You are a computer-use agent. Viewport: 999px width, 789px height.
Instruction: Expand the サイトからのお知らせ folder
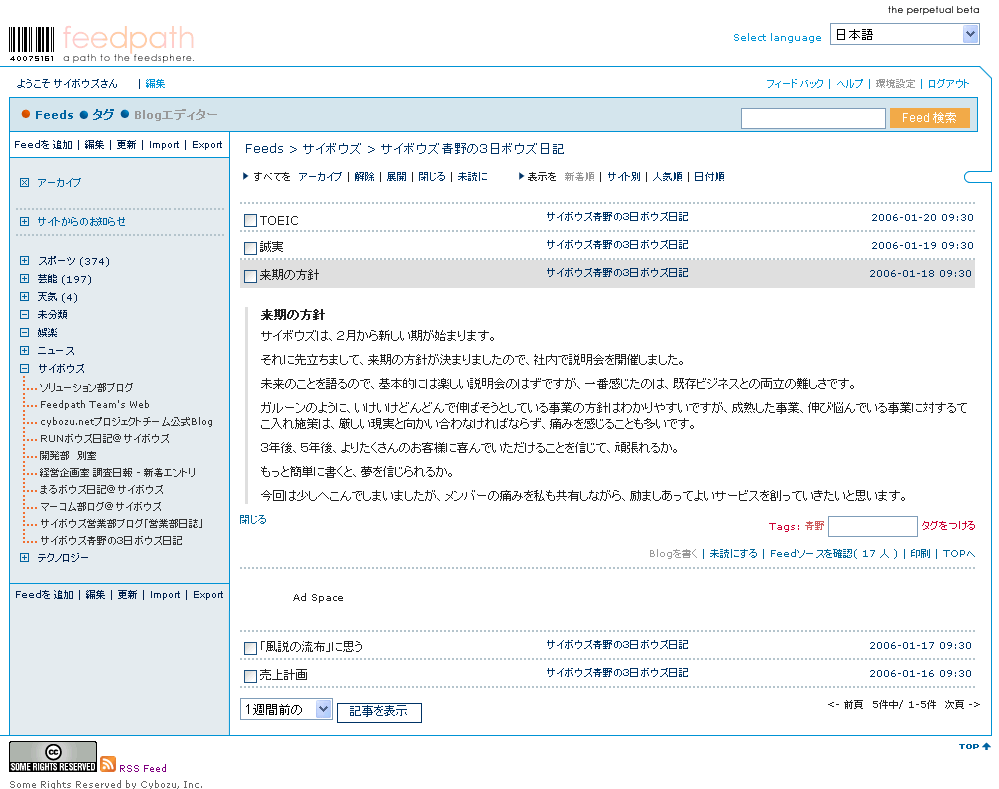click(x=24, y=221)
